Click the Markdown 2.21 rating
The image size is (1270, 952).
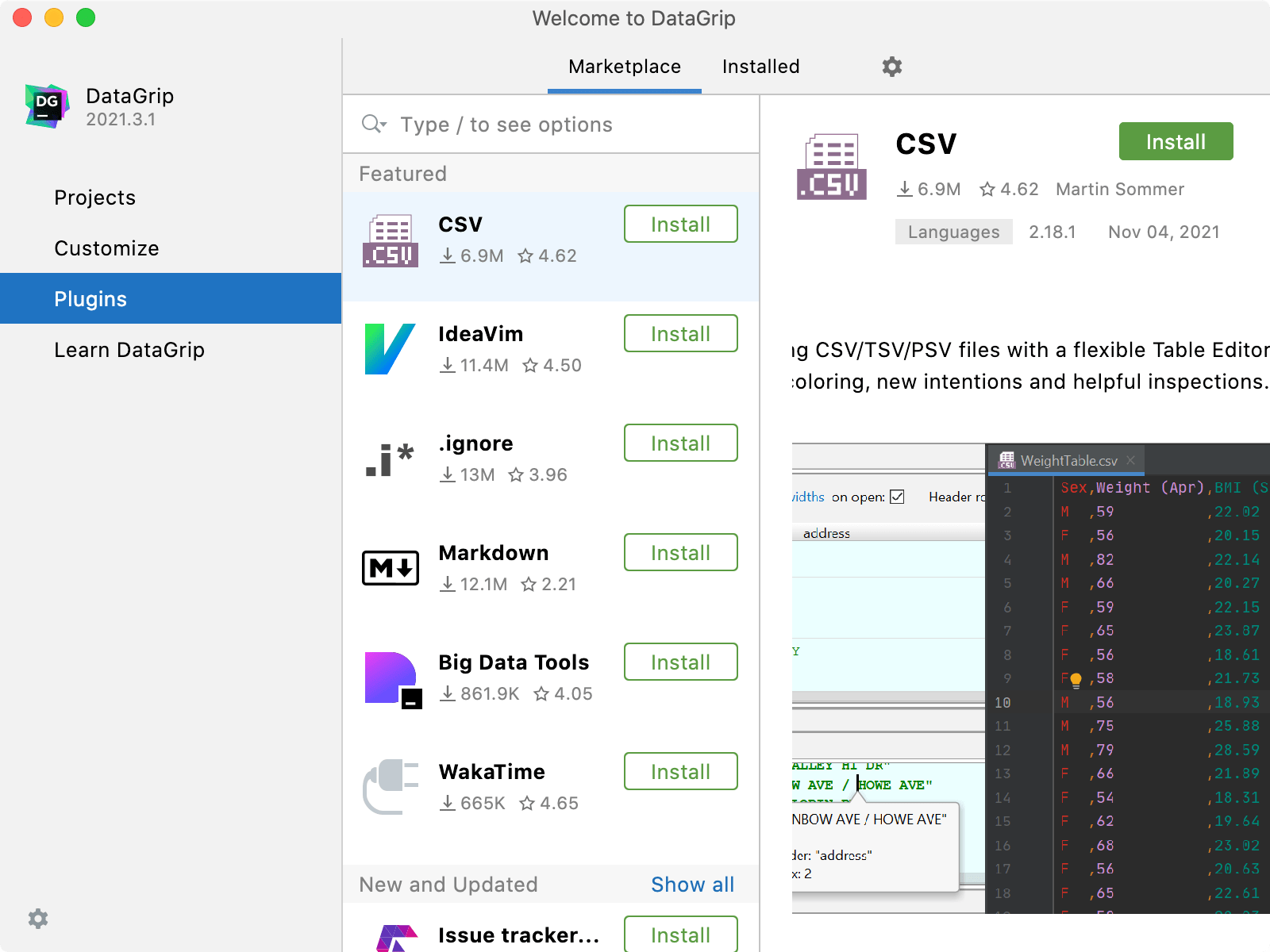[548, 585]
